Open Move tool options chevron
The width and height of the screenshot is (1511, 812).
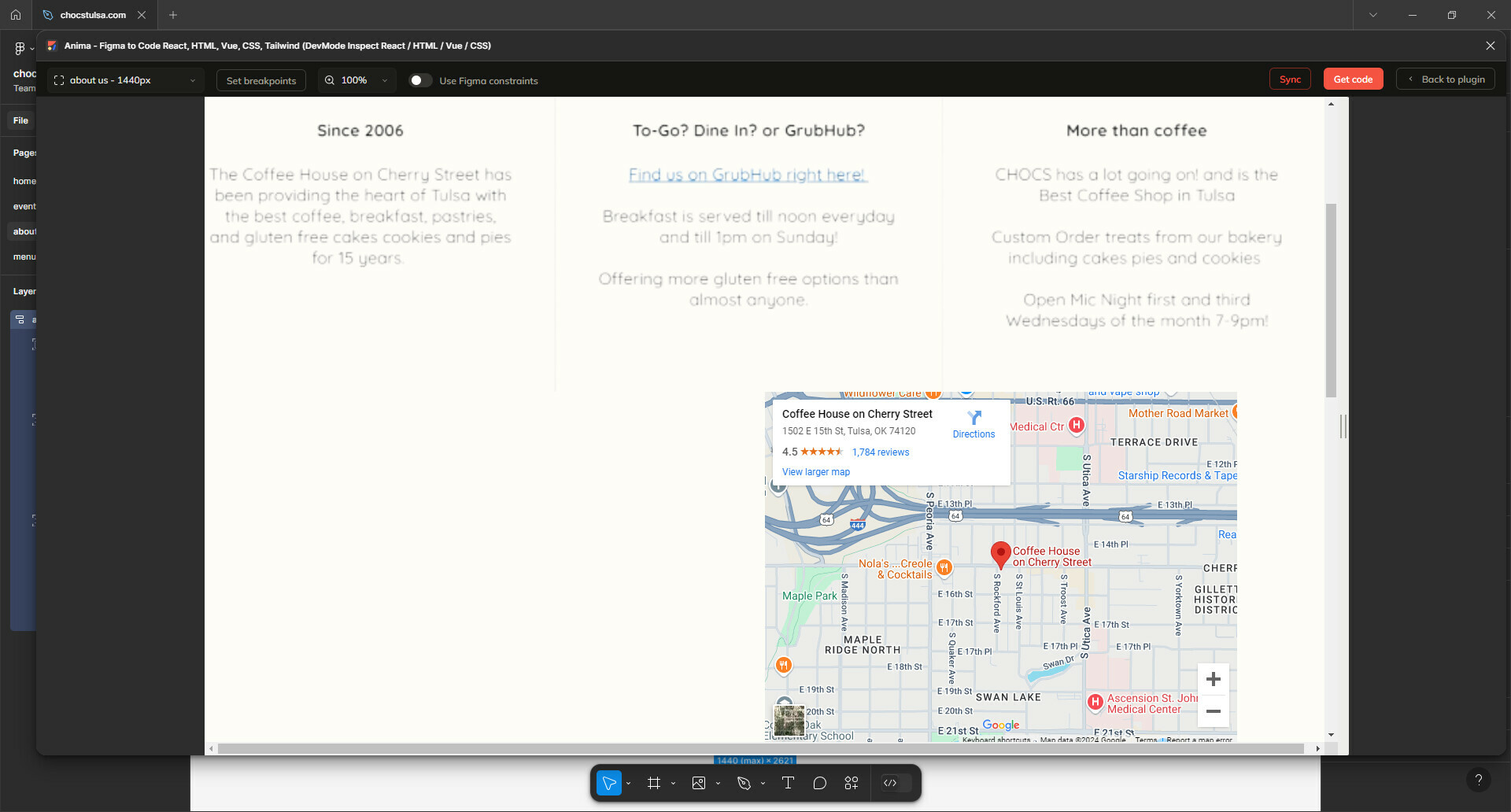[628, 784]
